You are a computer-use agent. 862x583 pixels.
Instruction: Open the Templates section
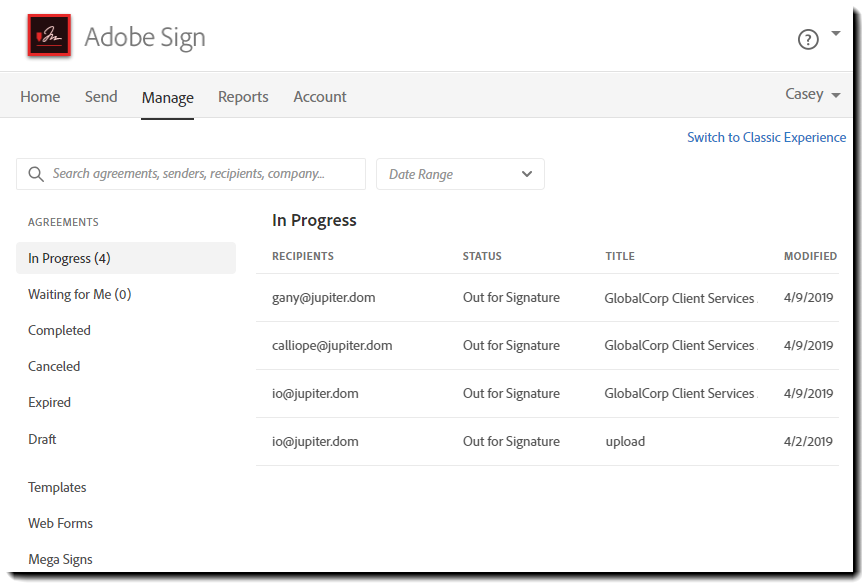click(x=57, y=487)
